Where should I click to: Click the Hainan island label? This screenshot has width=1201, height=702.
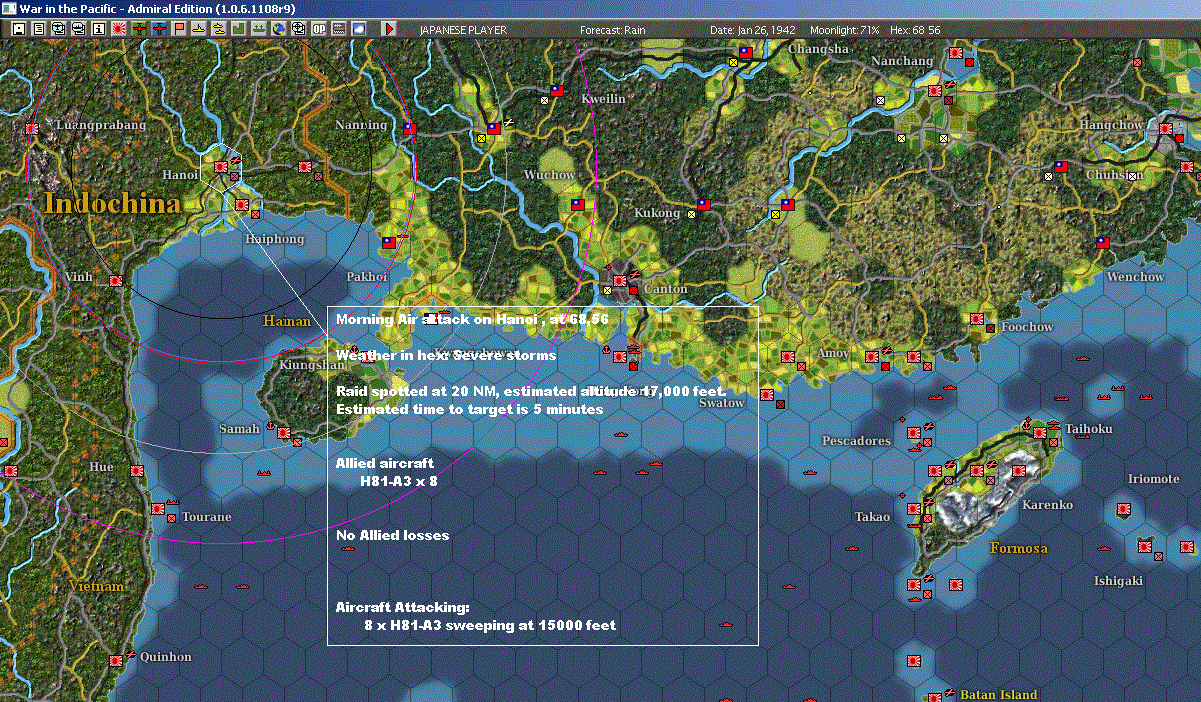tap(287, 321)
